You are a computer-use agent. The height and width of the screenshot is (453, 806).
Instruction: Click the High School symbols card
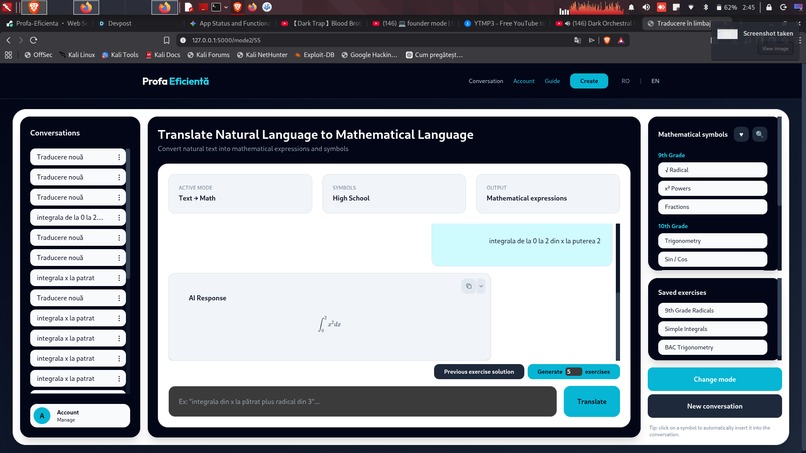394,194
